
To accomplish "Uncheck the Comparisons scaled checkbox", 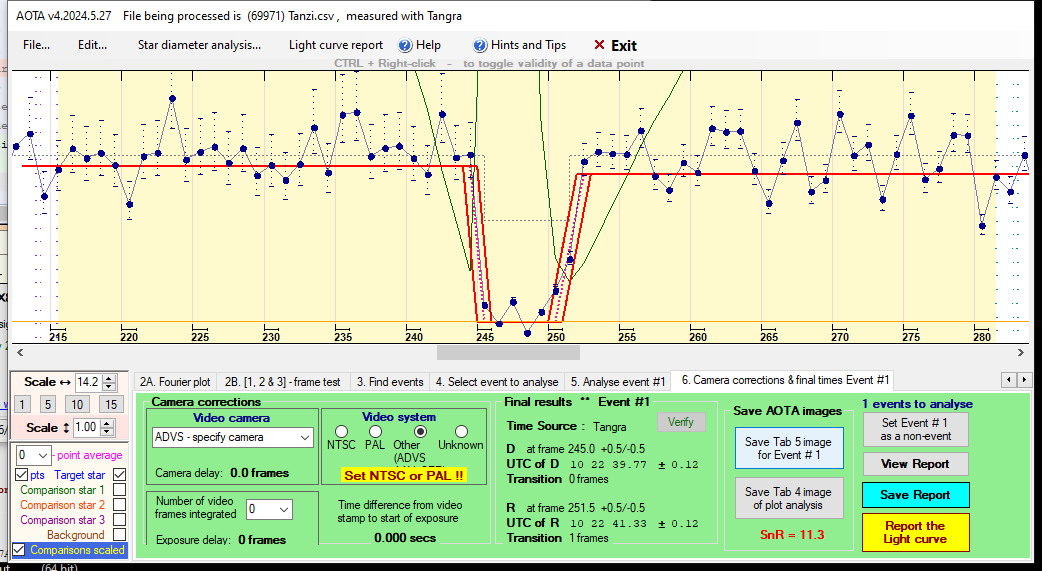I will tap(19, 550).
